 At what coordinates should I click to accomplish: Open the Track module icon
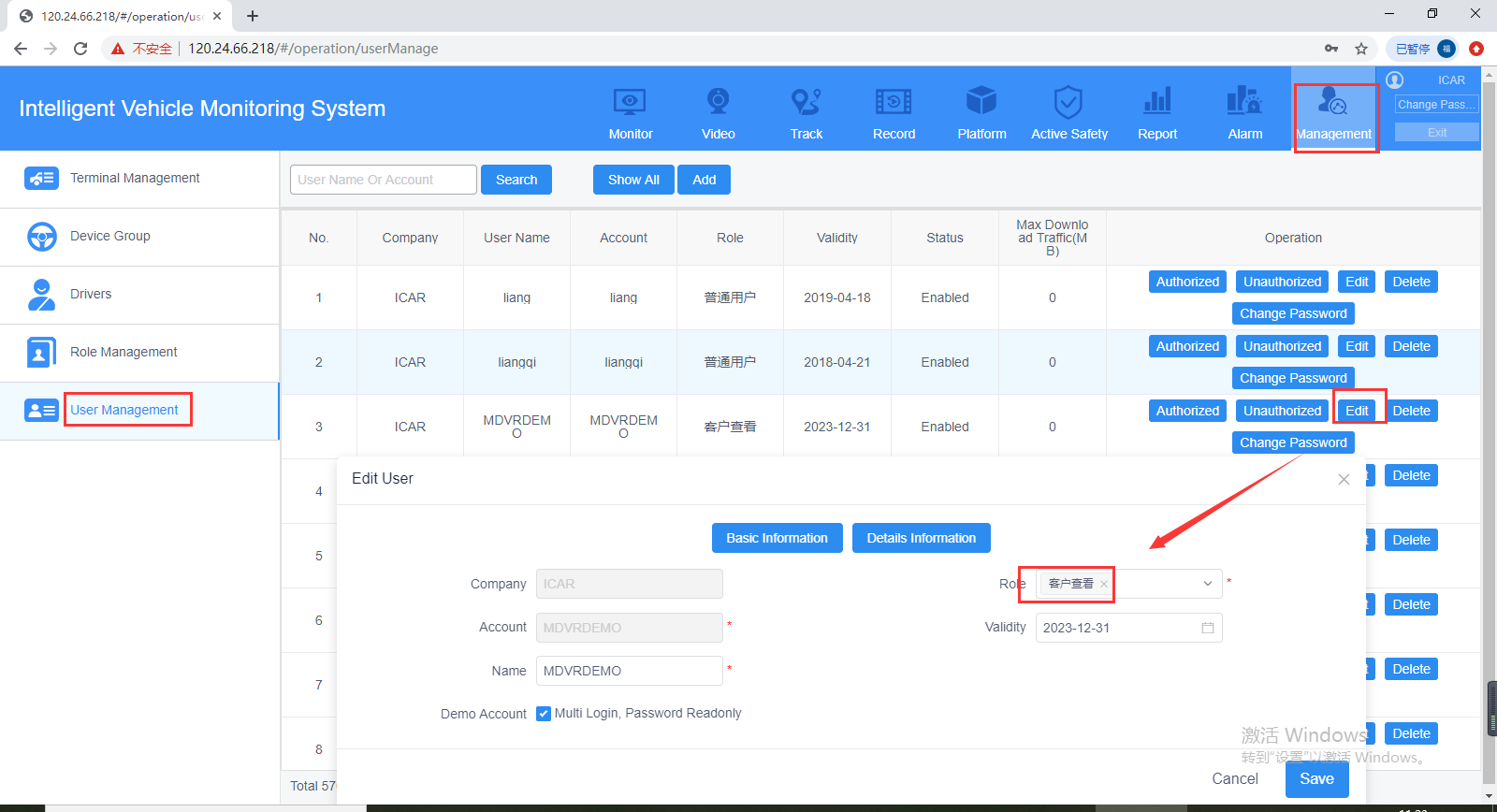(806, 101)
